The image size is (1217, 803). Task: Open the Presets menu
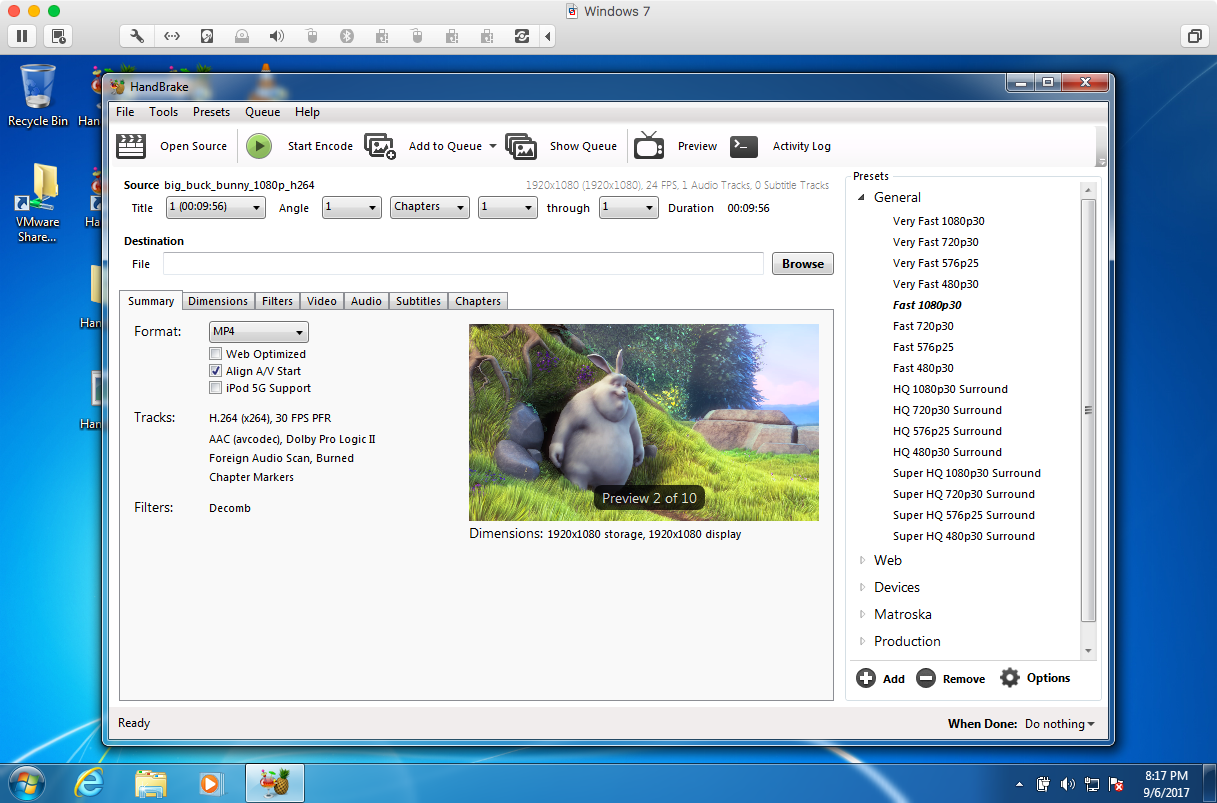(x=211, y=112)
